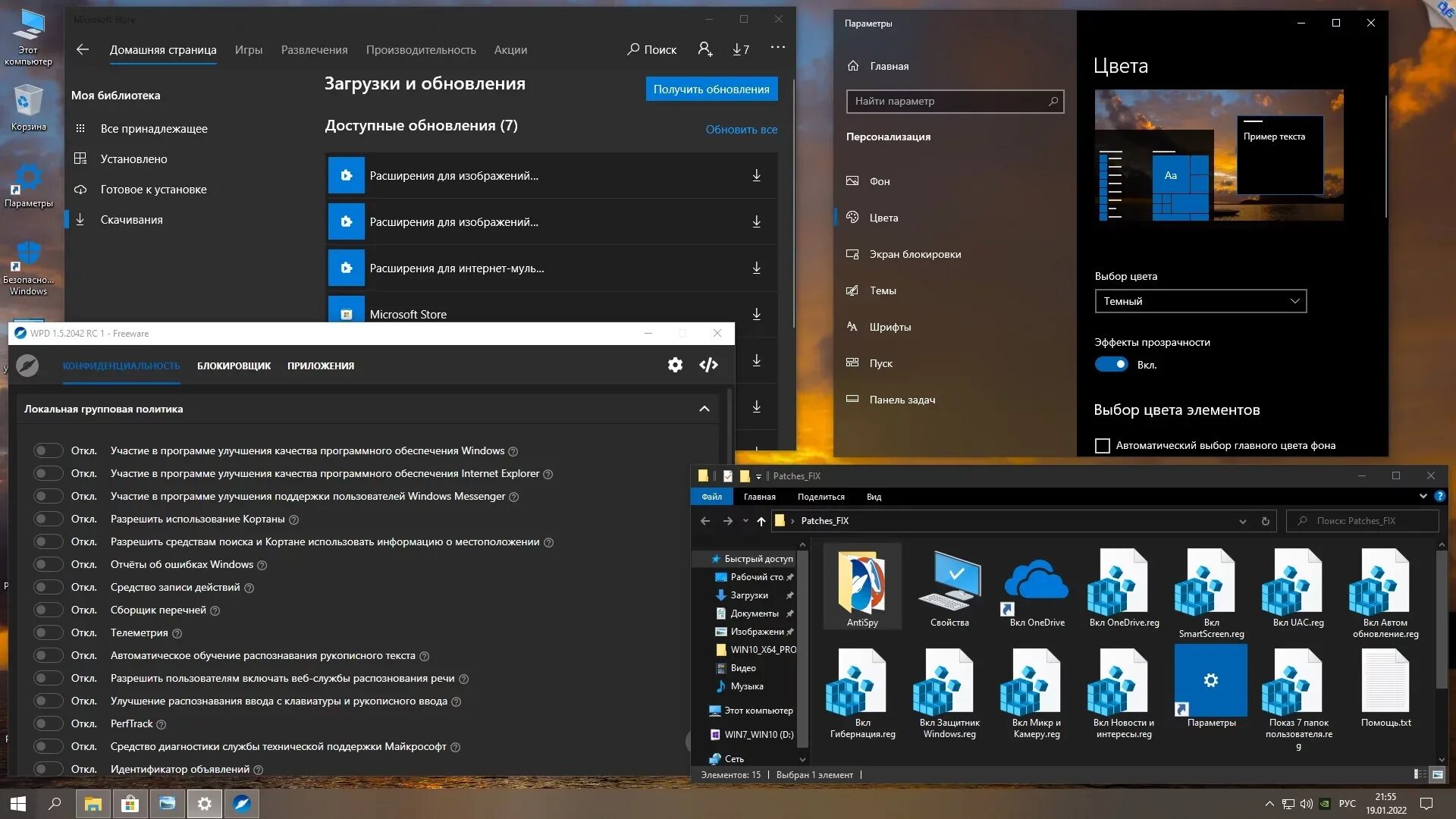
Task: Download first image extensions update
Action: (x=756, y=176)
